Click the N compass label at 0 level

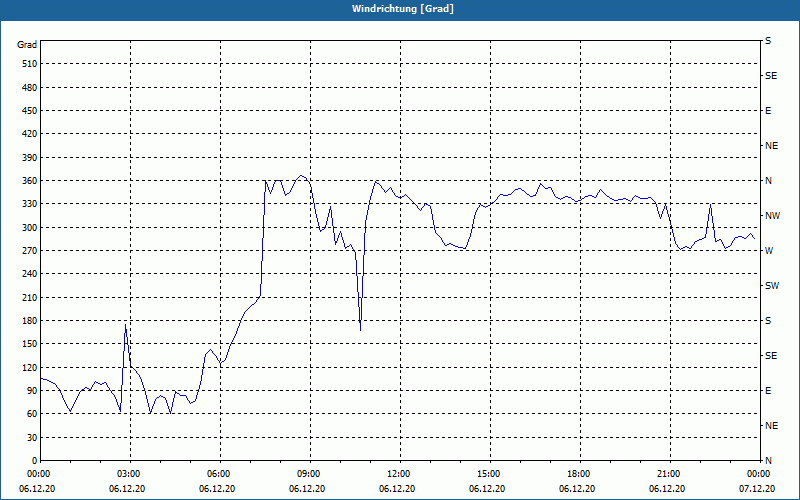pos(768,461)
